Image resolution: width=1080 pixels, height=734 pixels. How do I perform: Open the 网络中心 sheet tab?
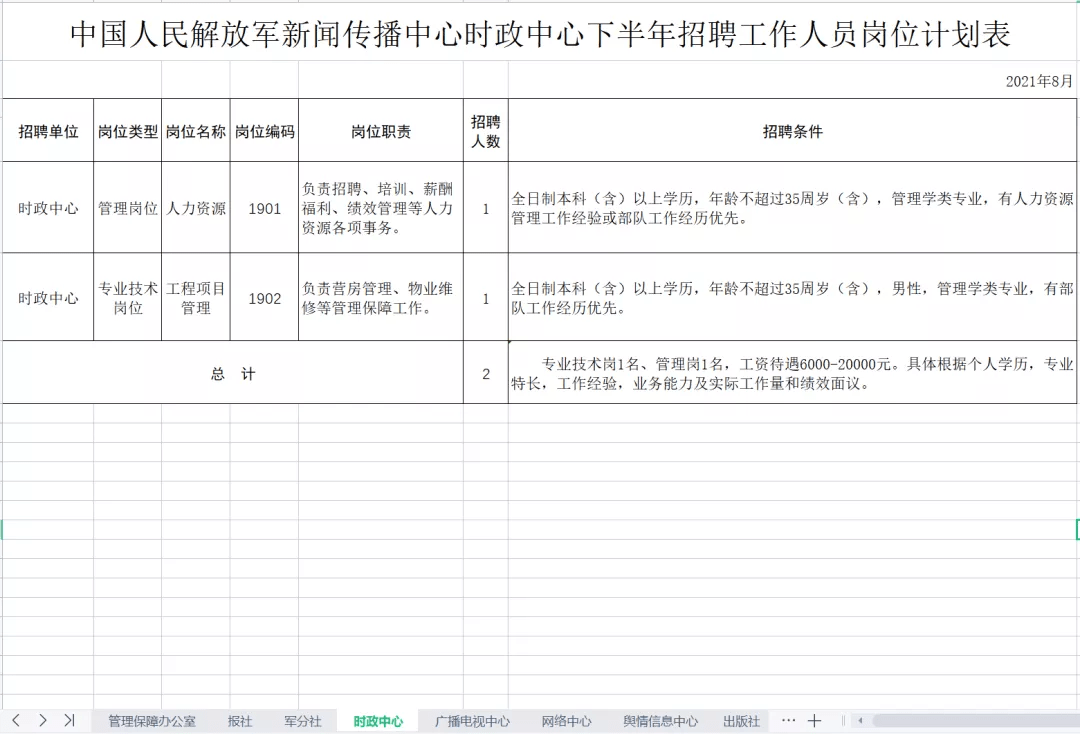pyautogui.click(x=566, y=721)
